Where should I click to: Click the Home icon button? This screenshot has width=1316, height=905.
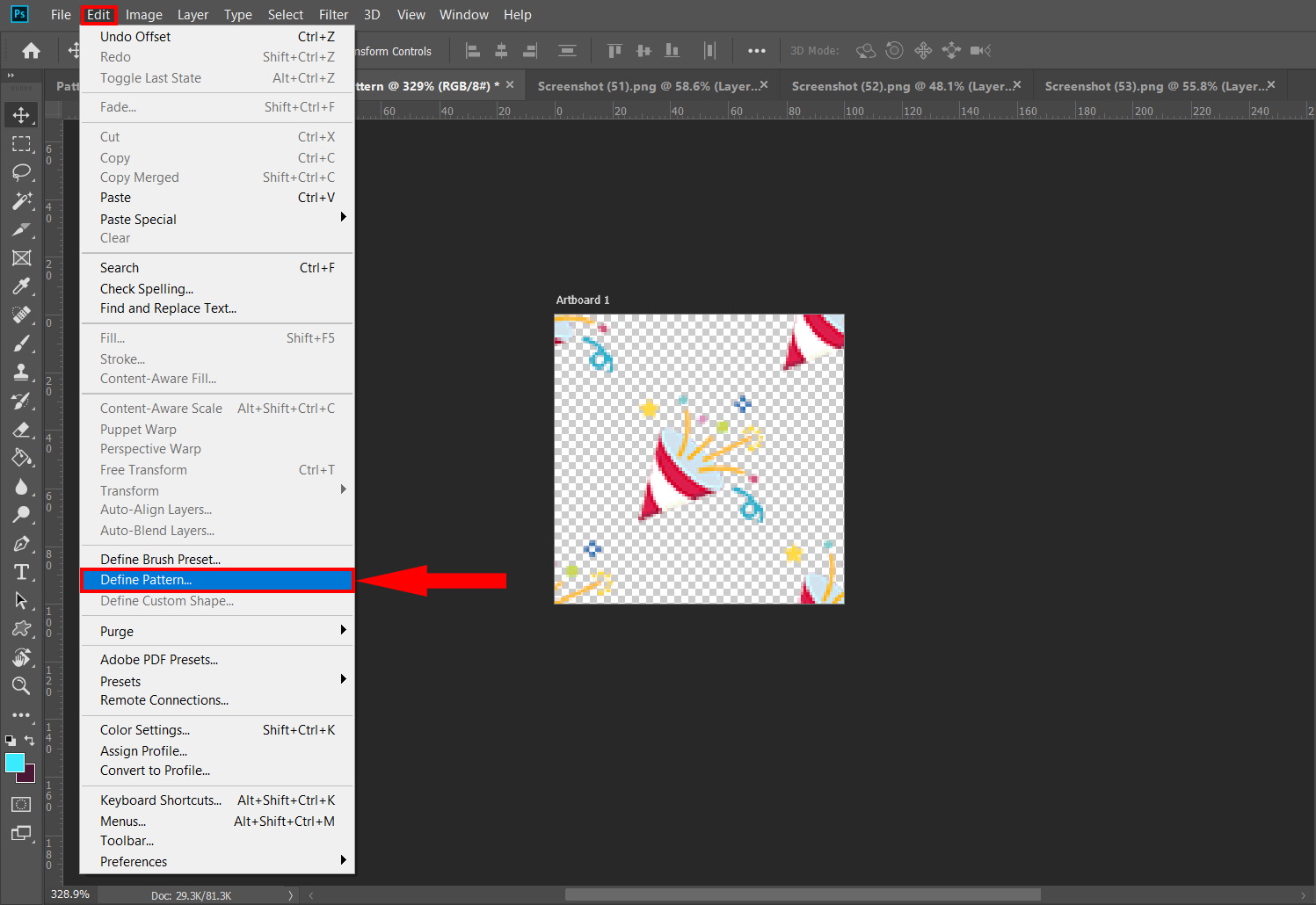31,51
